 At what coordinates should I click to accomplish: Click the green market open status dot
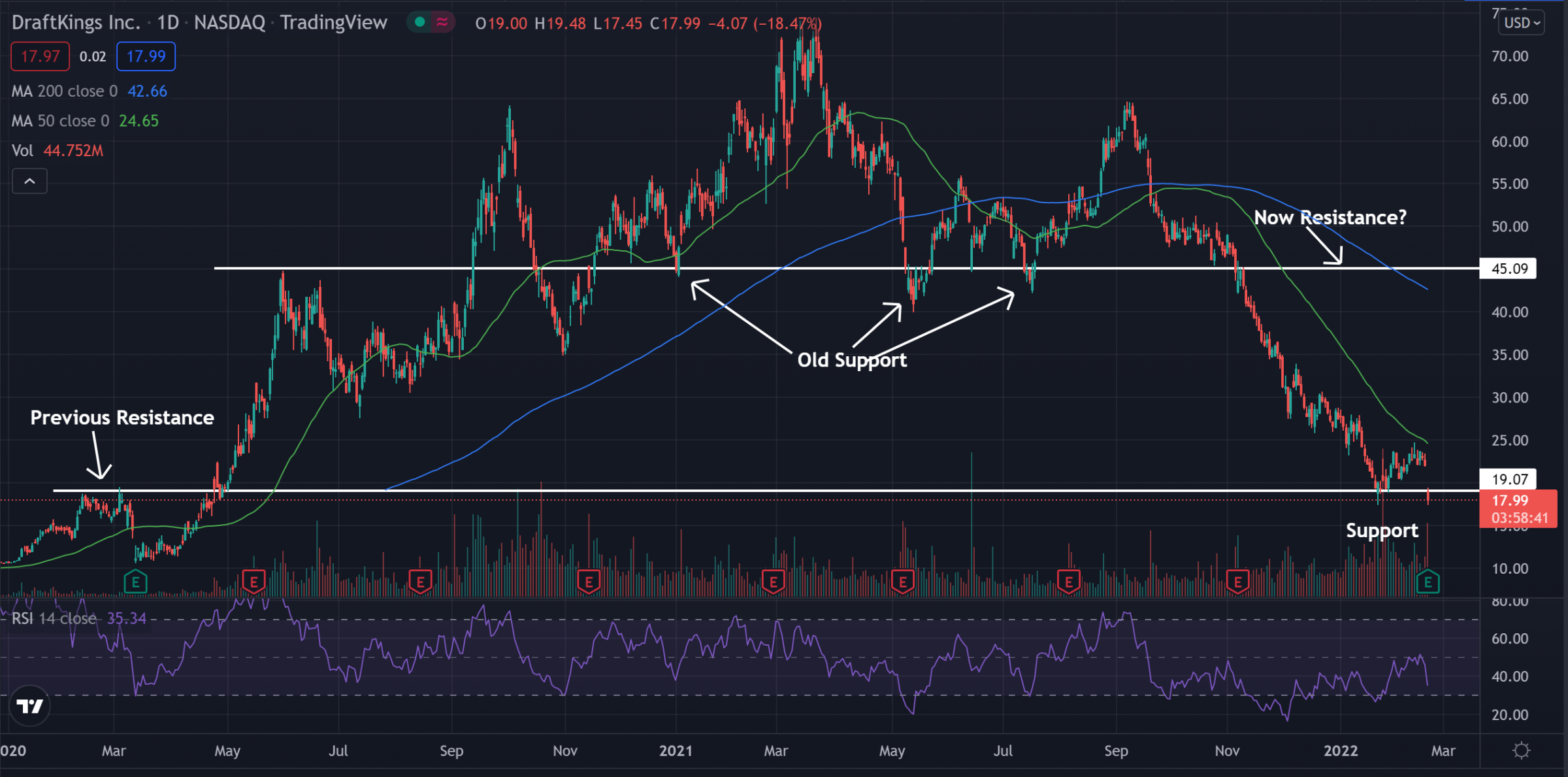[420, 22]
